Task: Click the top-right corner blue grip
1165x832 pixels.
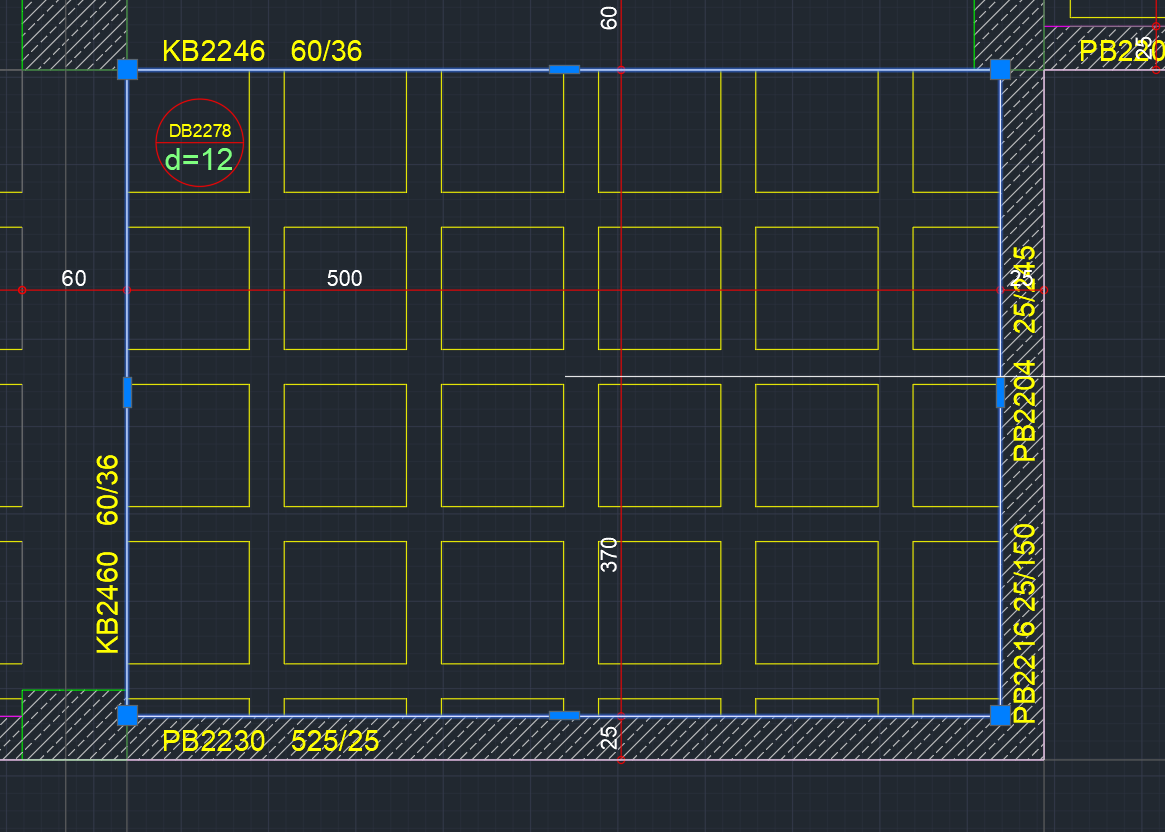Action: click(1000, 69)
